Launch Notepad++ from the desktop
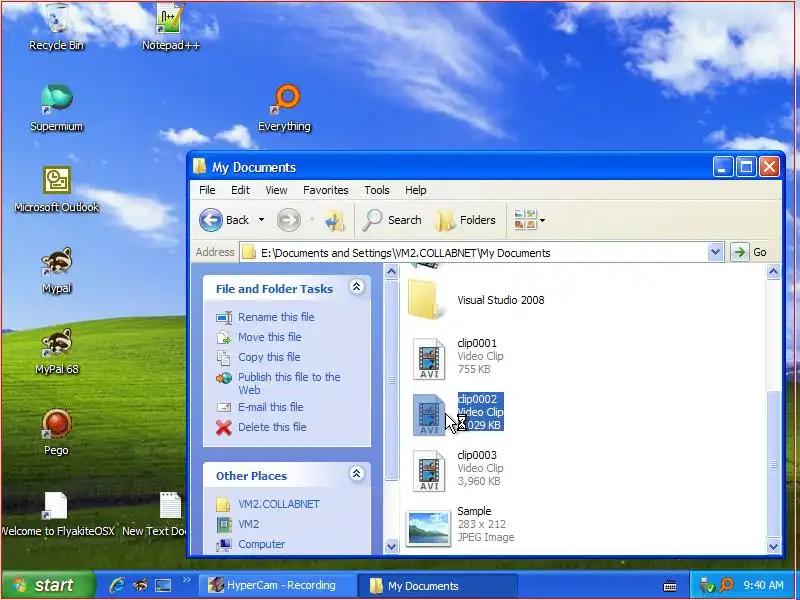 tap(170, 27)
